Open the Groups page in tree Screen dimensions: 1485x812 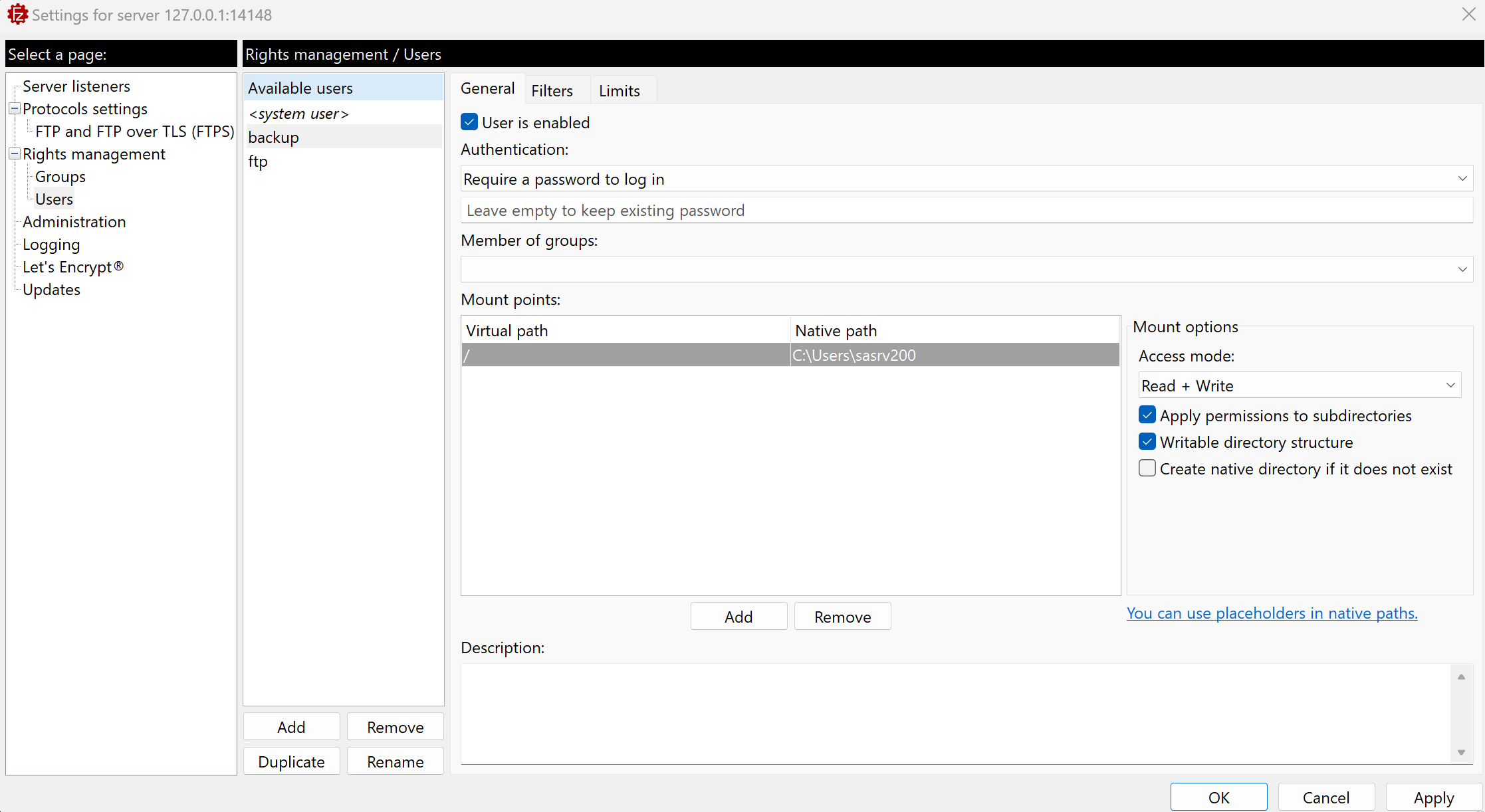click(60, 177)
